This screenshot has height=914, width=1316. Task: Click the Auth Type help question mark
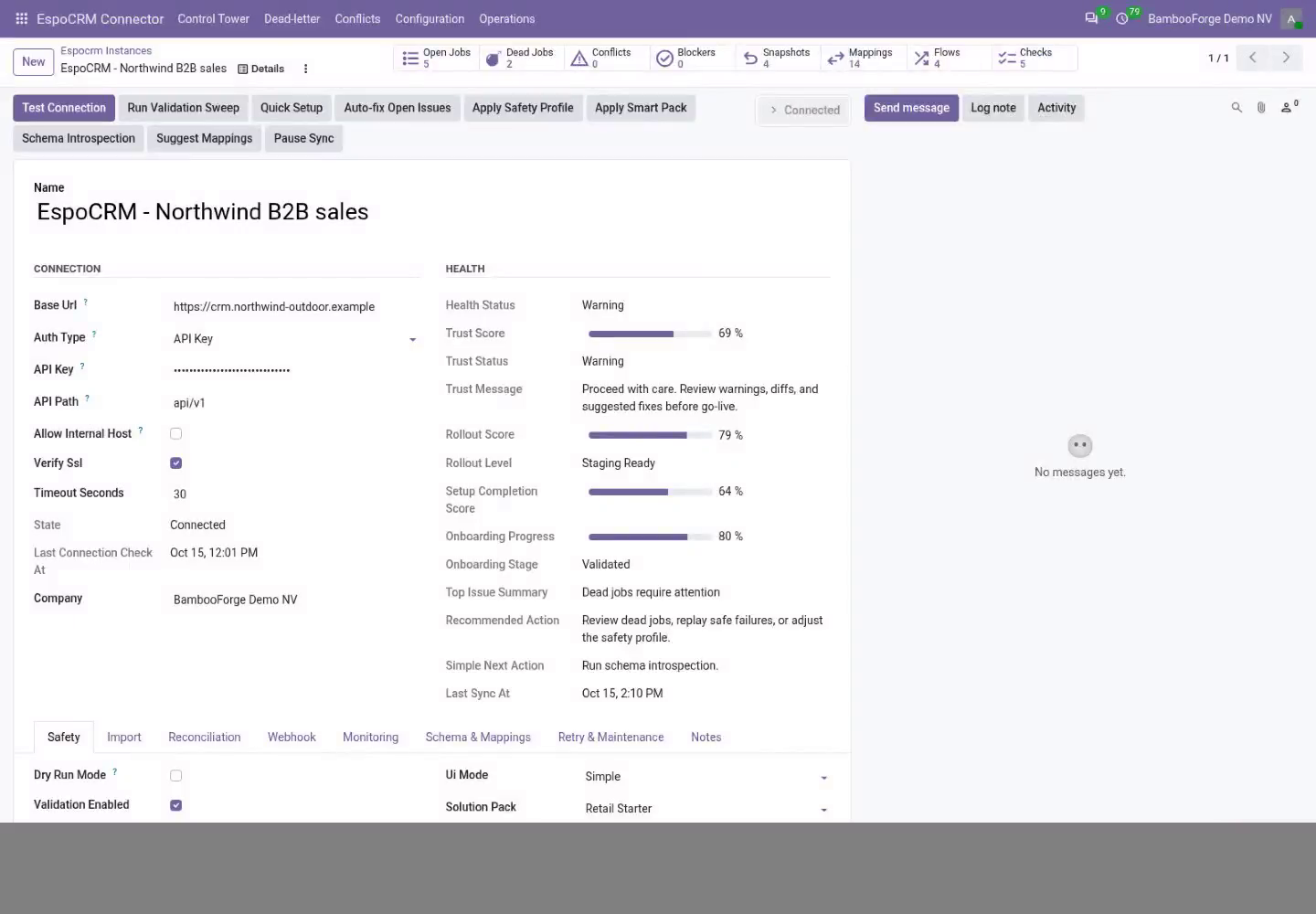click(x=94, y=334)
